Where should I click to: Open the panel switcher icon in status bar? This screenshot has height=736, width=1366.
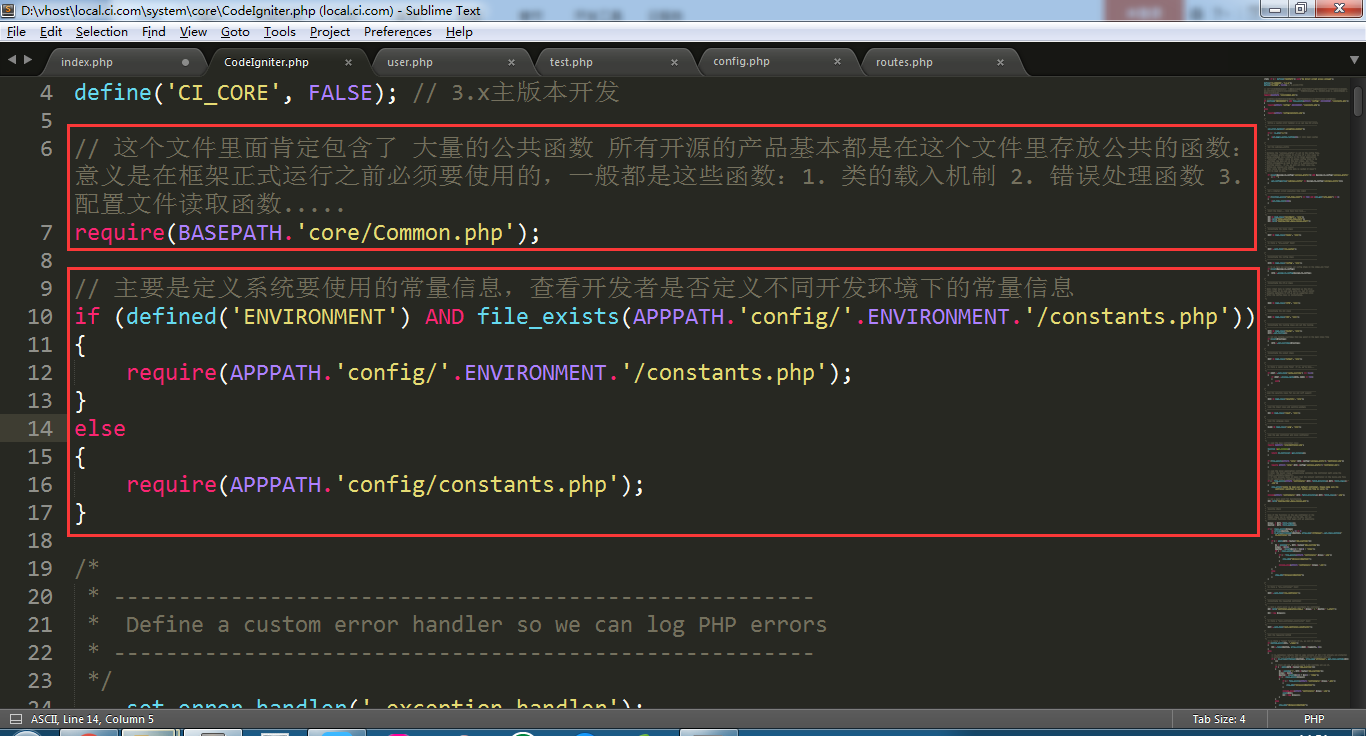15,719
